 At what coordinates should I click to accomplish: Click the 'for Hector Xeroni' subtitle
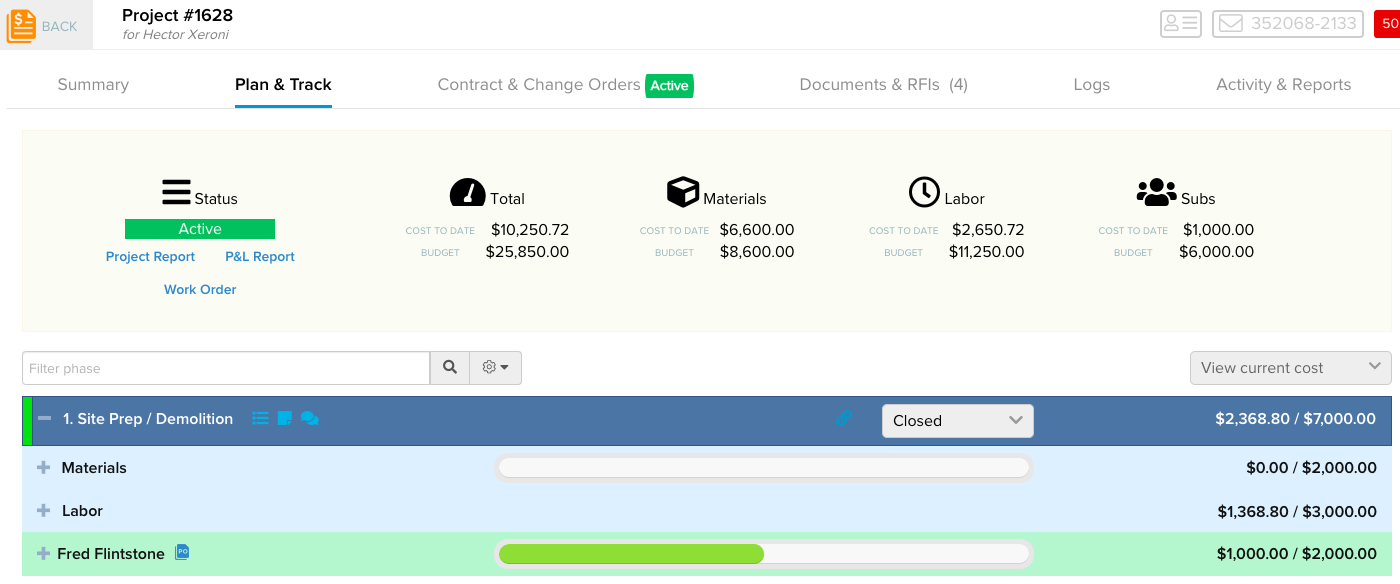175,35
